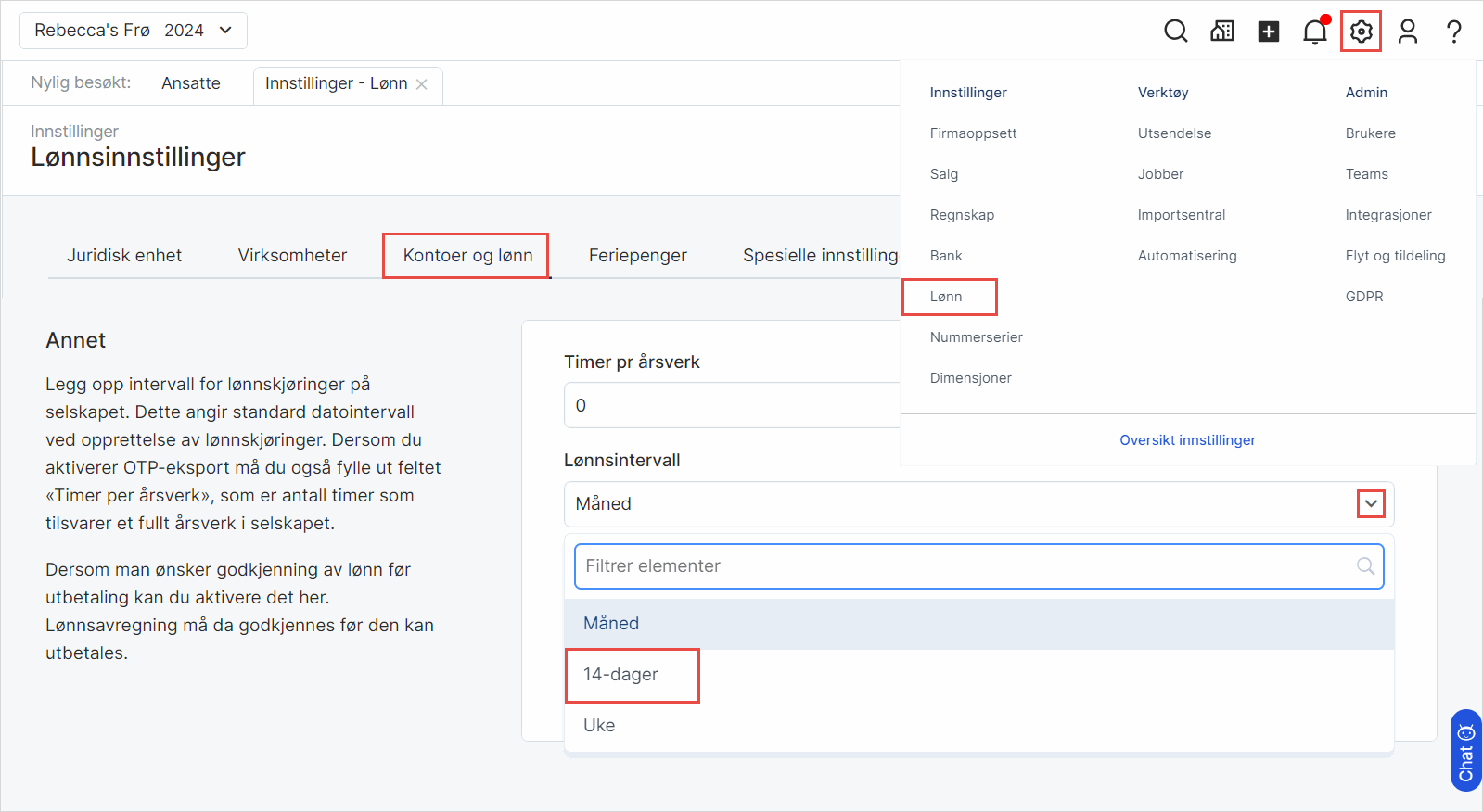The height and width of the screenshot is (812, 1483).
Task: Open the user profile icon
Action: [x=1407, y=32]
